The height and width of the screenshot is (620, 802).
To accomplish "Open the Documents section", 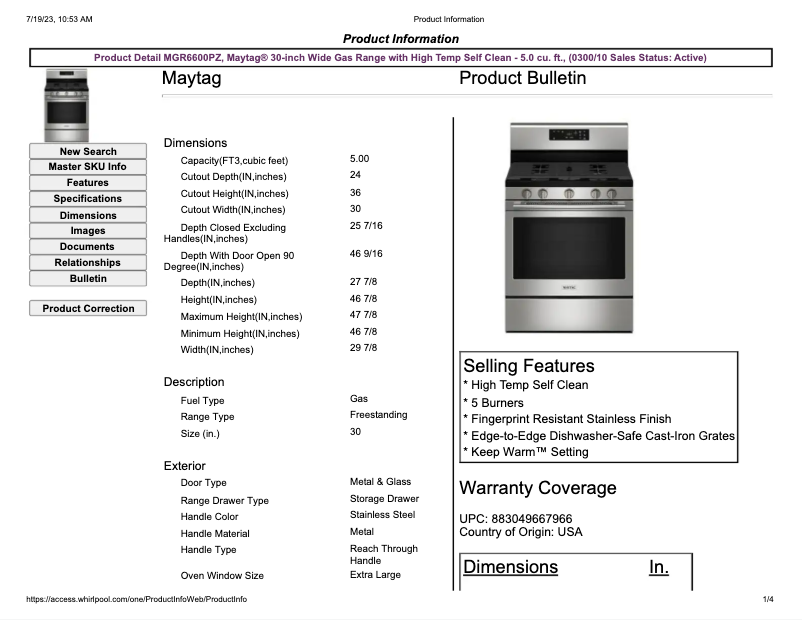I will click(x=87, y=247).
